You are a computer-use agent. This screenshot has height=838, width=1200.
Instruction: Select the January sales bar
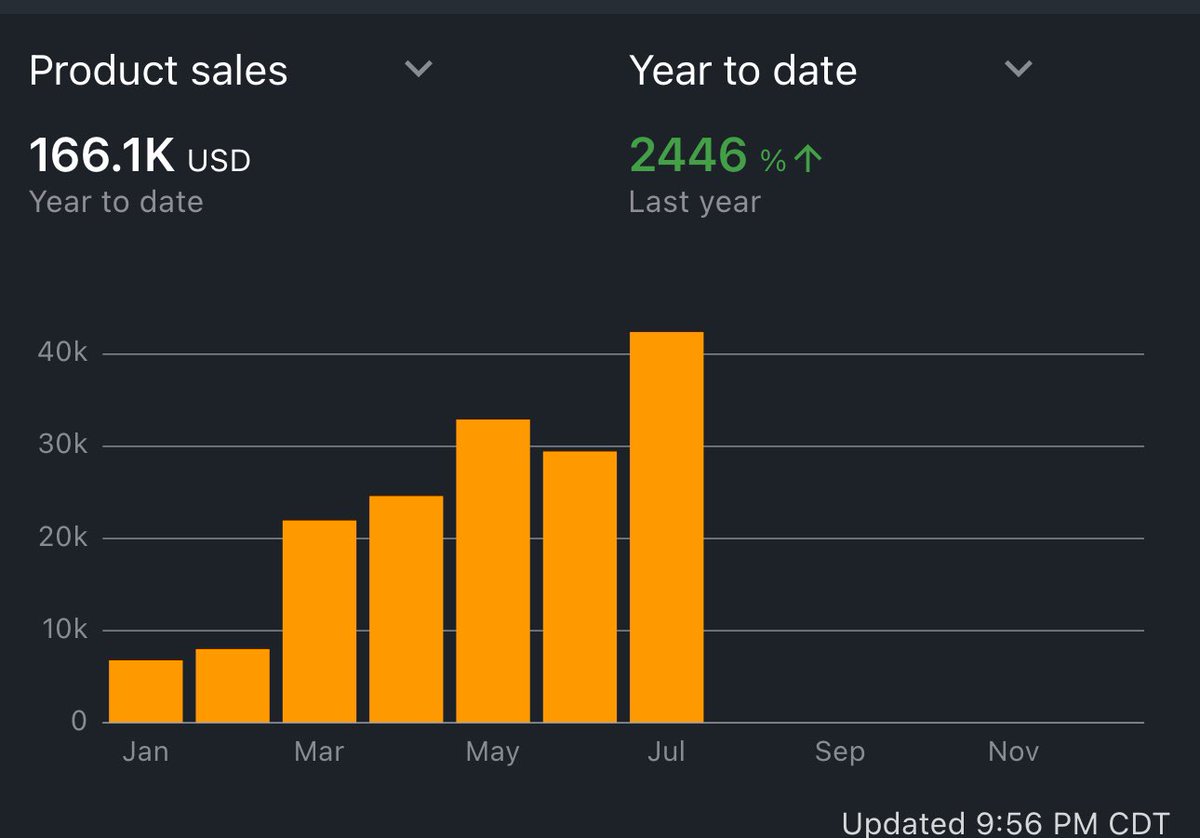coord(145,690)
